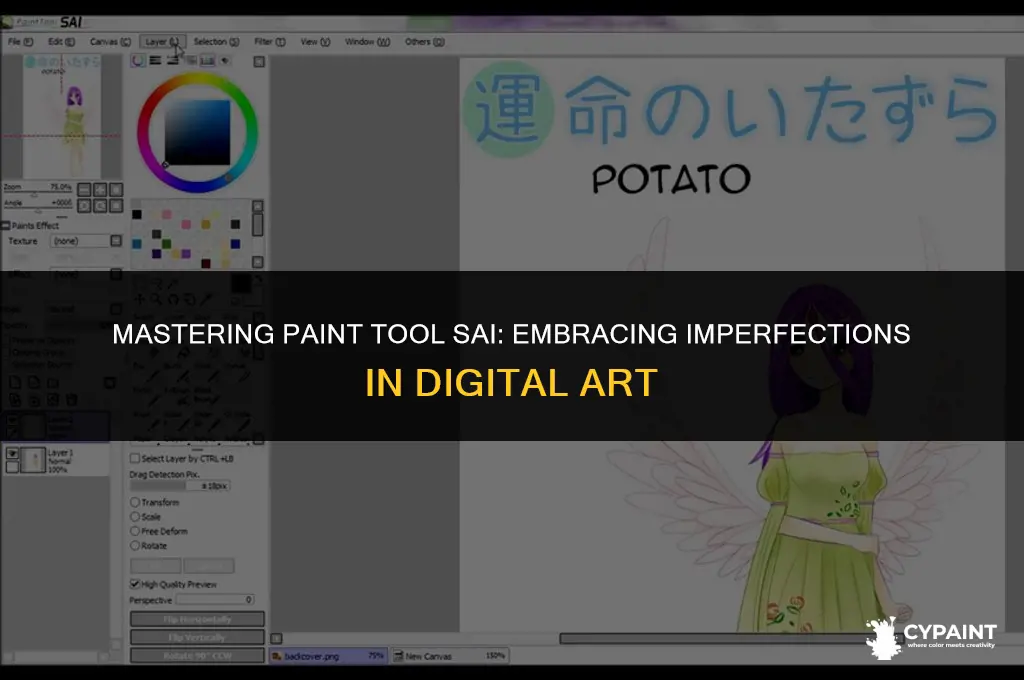Pick the gold swatch in the palette
1024x680 pixels.
click(x=206, y=224)
